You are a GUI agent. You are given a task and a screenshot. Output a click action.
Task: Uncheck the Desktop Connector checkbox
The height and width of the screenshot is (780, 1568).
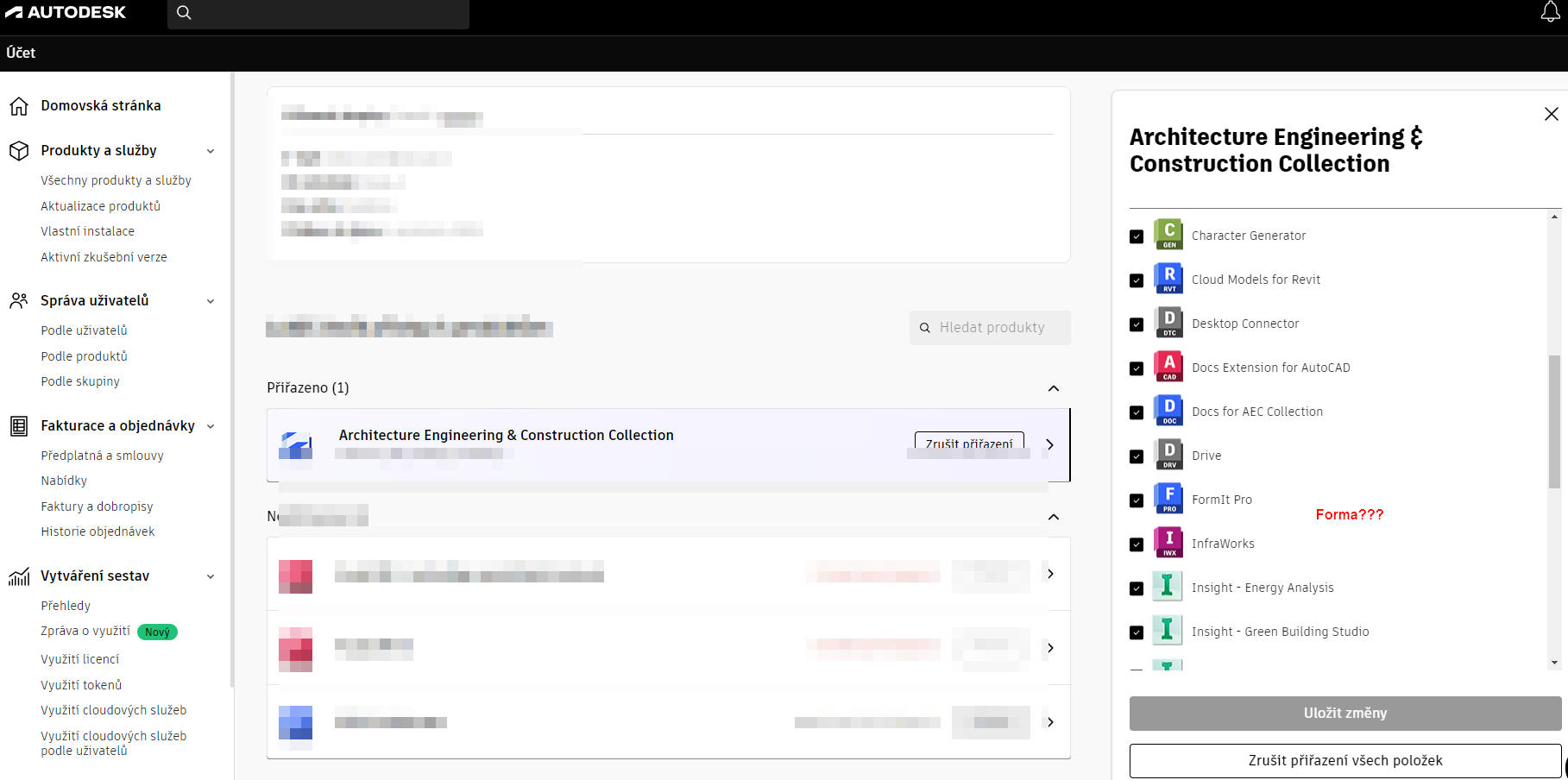(x=1137, y=324)
